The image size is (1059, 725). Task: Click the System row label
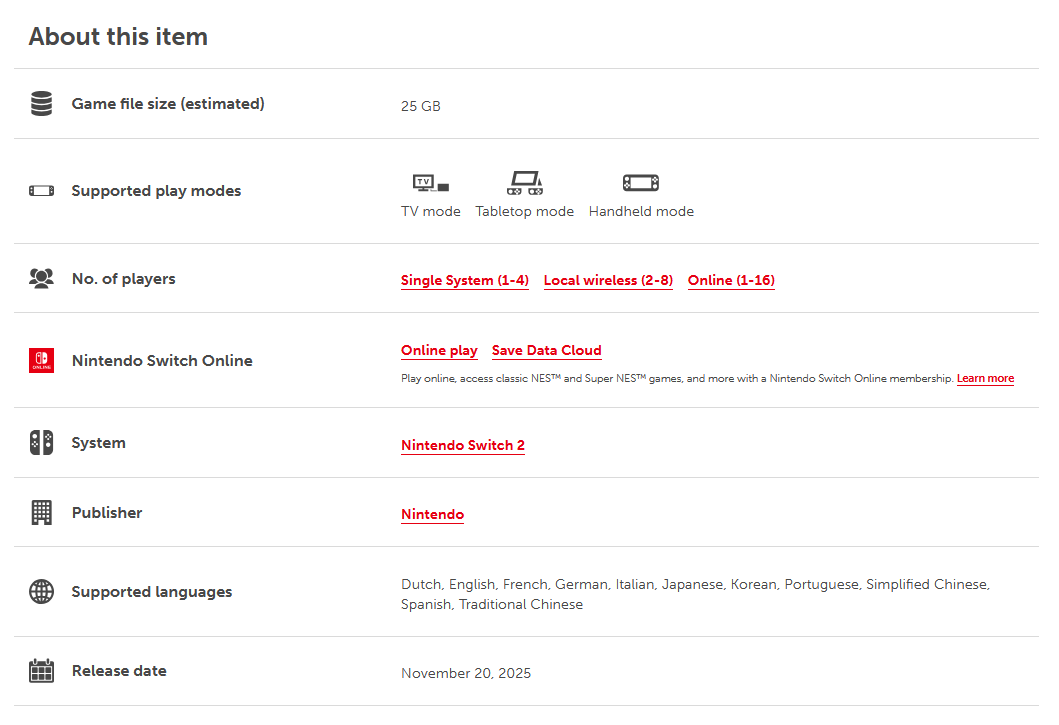99,443
